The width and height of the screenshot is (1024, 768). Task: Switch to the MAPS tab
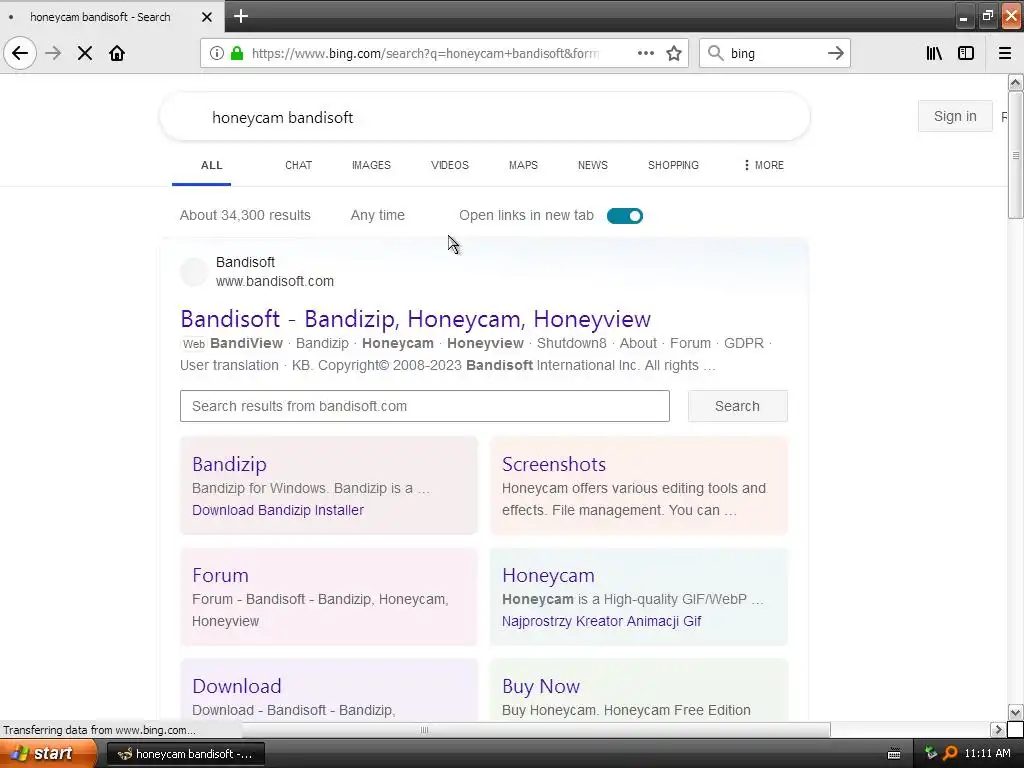click(523, 165)
